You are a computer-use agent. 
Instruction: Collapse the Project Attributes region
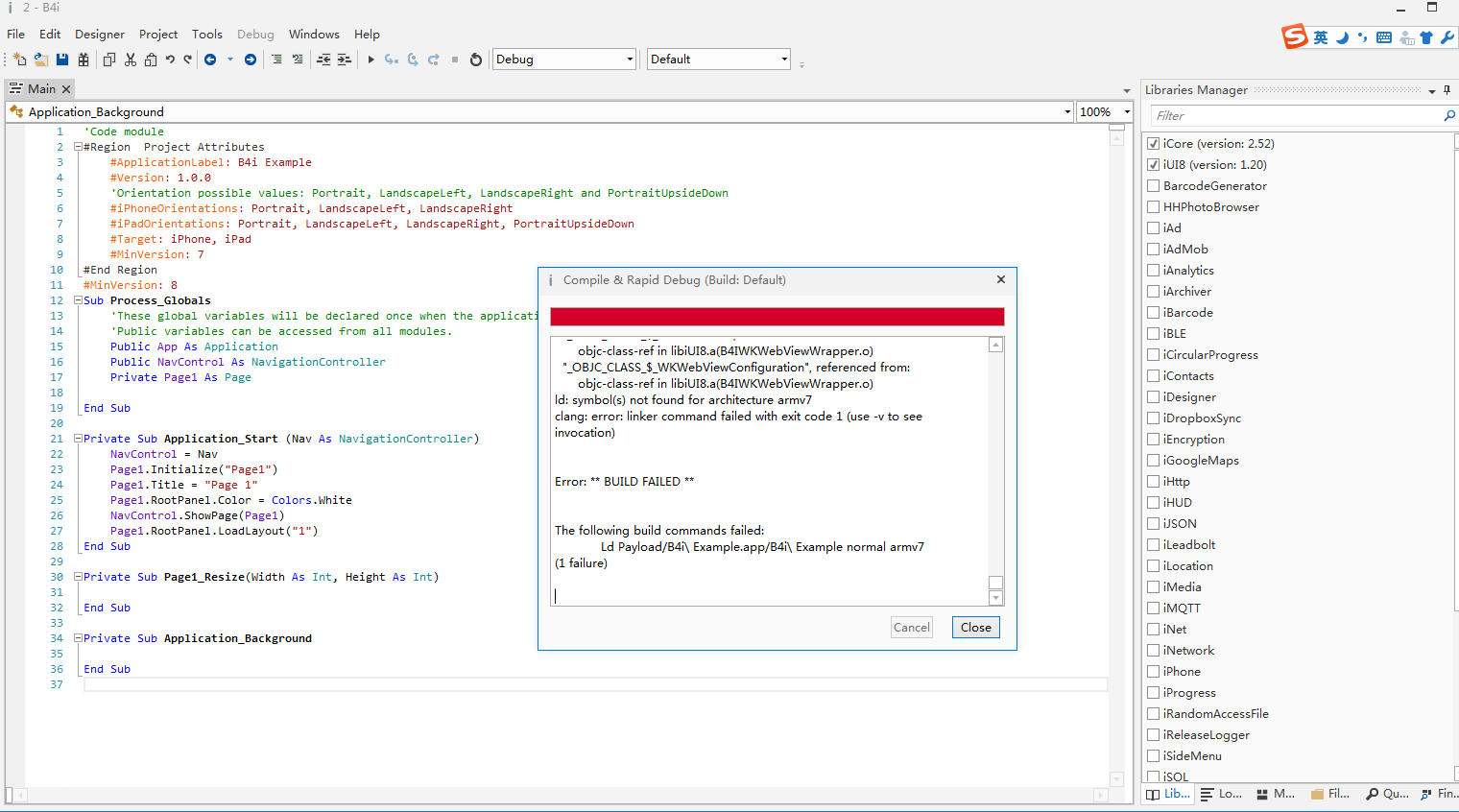tap(78, 148)
